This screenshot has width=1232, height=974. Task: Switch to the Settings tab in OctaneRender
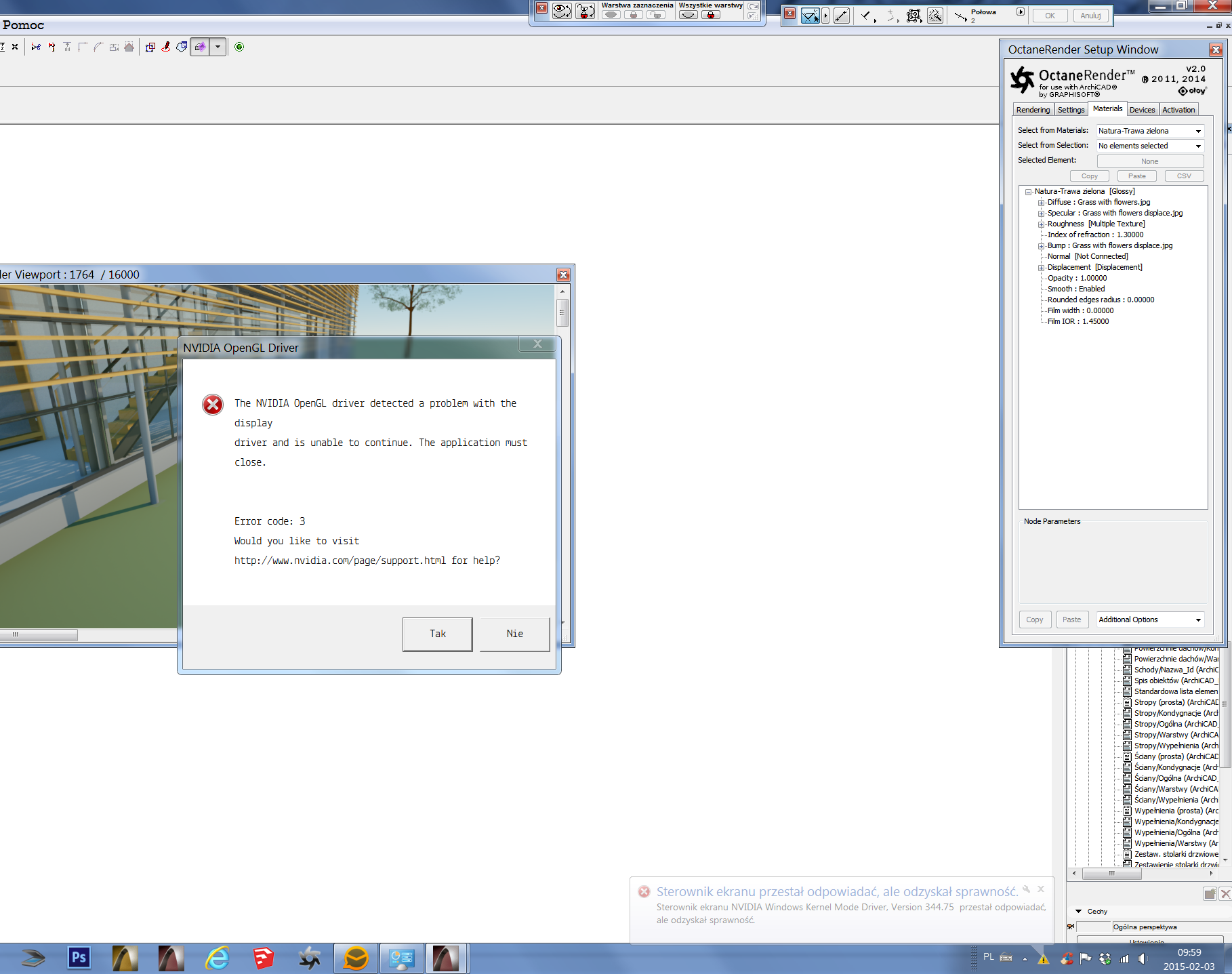(x=1071, y=110)
